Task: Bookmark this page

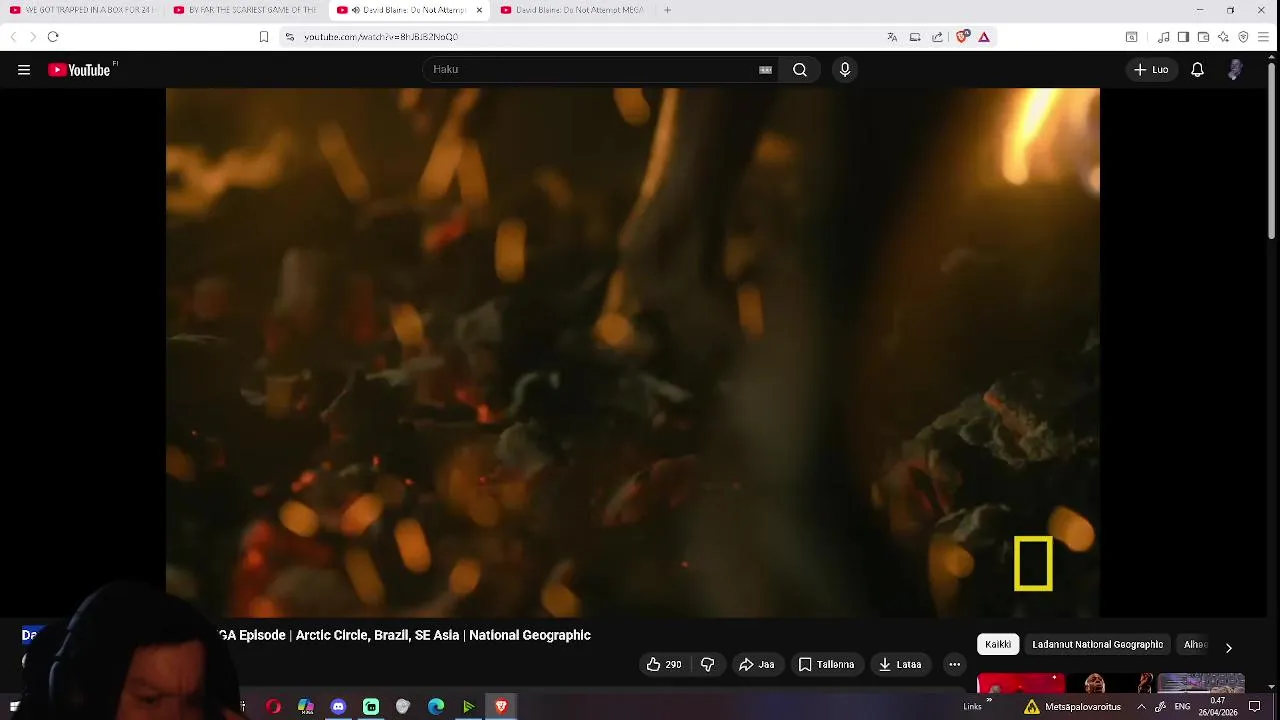Action: coord(264,37)
